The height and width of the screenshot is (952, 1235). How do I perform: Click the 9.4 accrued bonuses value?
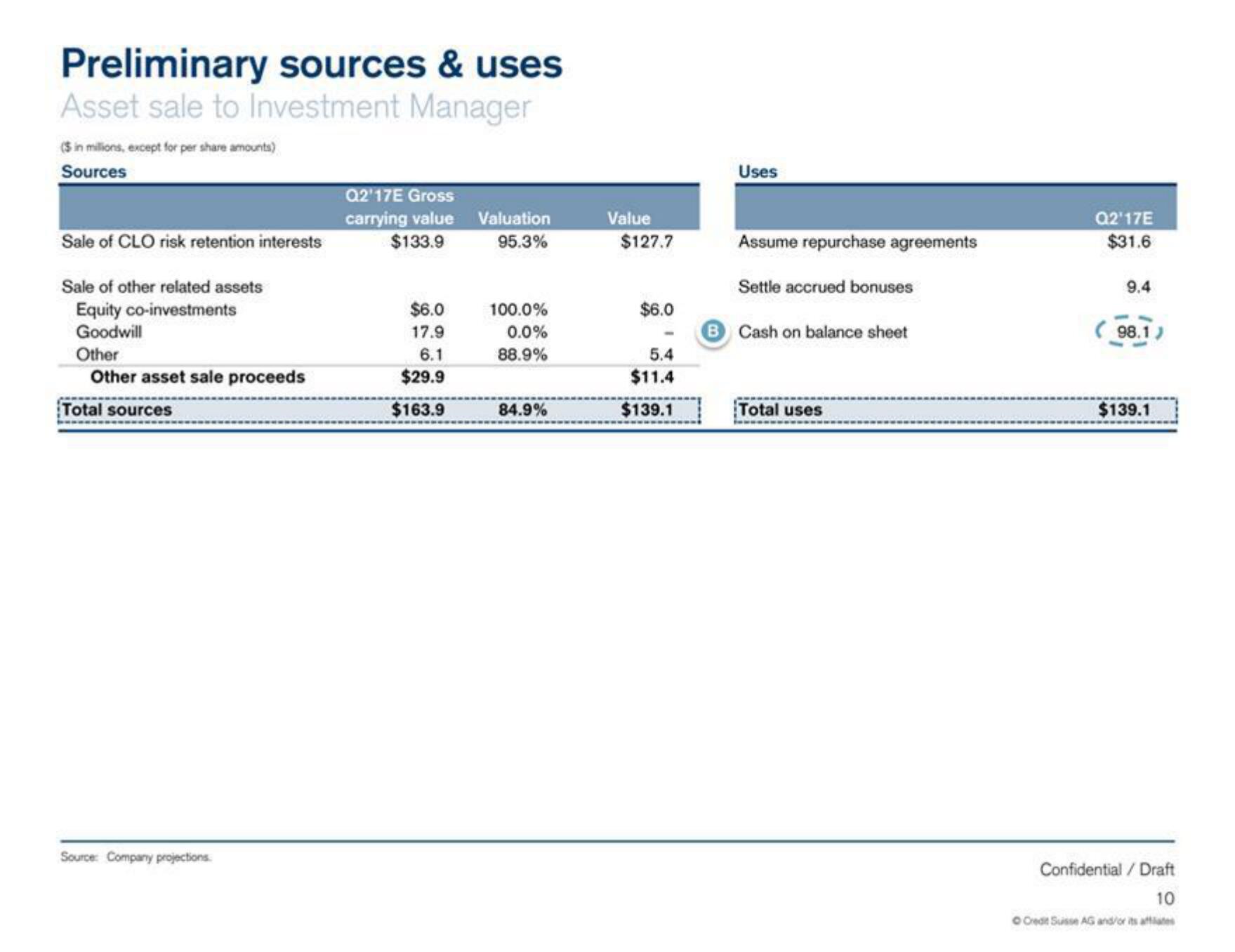[1138, 286]
